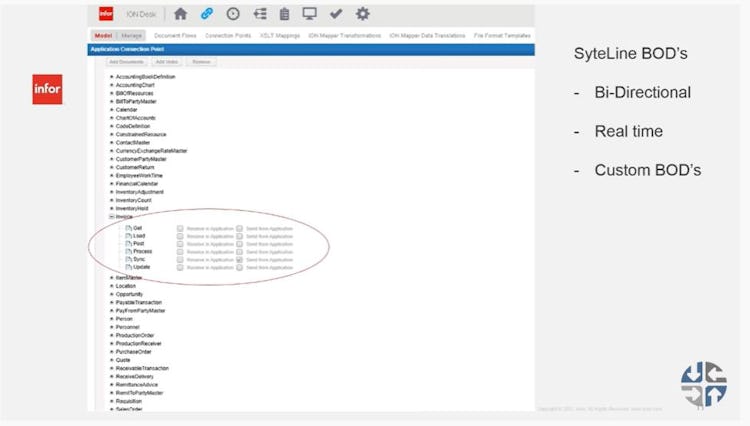This screenshot has height=426, width=750.
Task: Open the File Format Templates tab
Action: pyautogui.click(x=502, y=35)
